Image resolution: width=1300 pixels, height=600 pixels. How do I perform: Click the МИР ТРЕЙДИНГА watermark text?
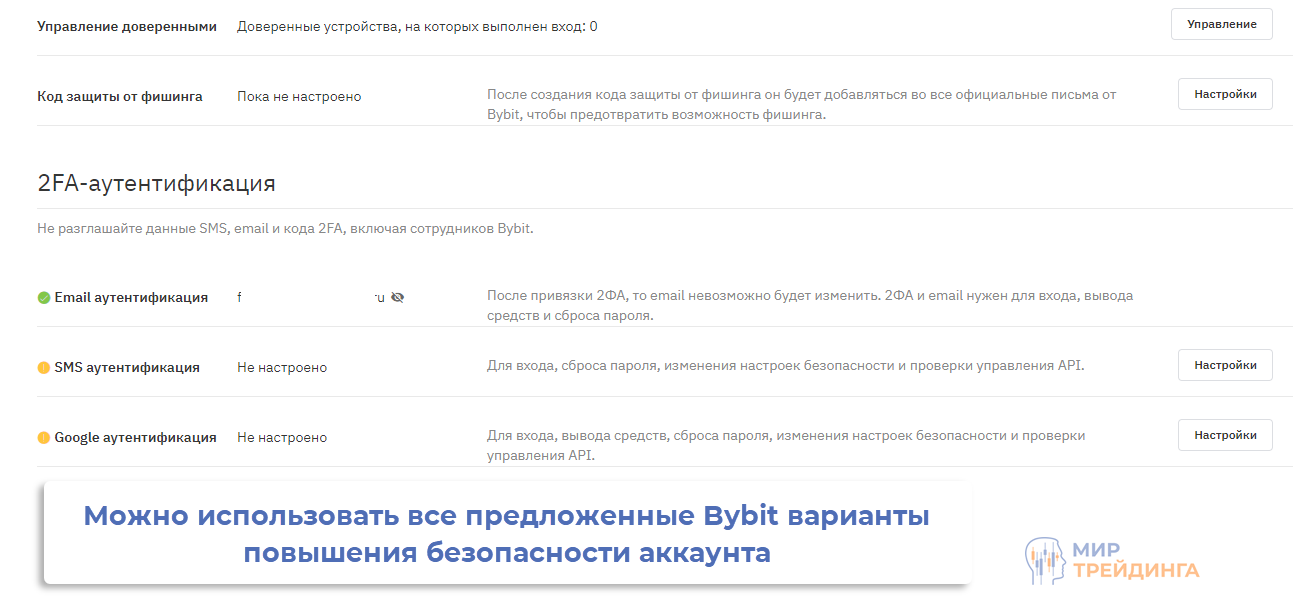1135,560
